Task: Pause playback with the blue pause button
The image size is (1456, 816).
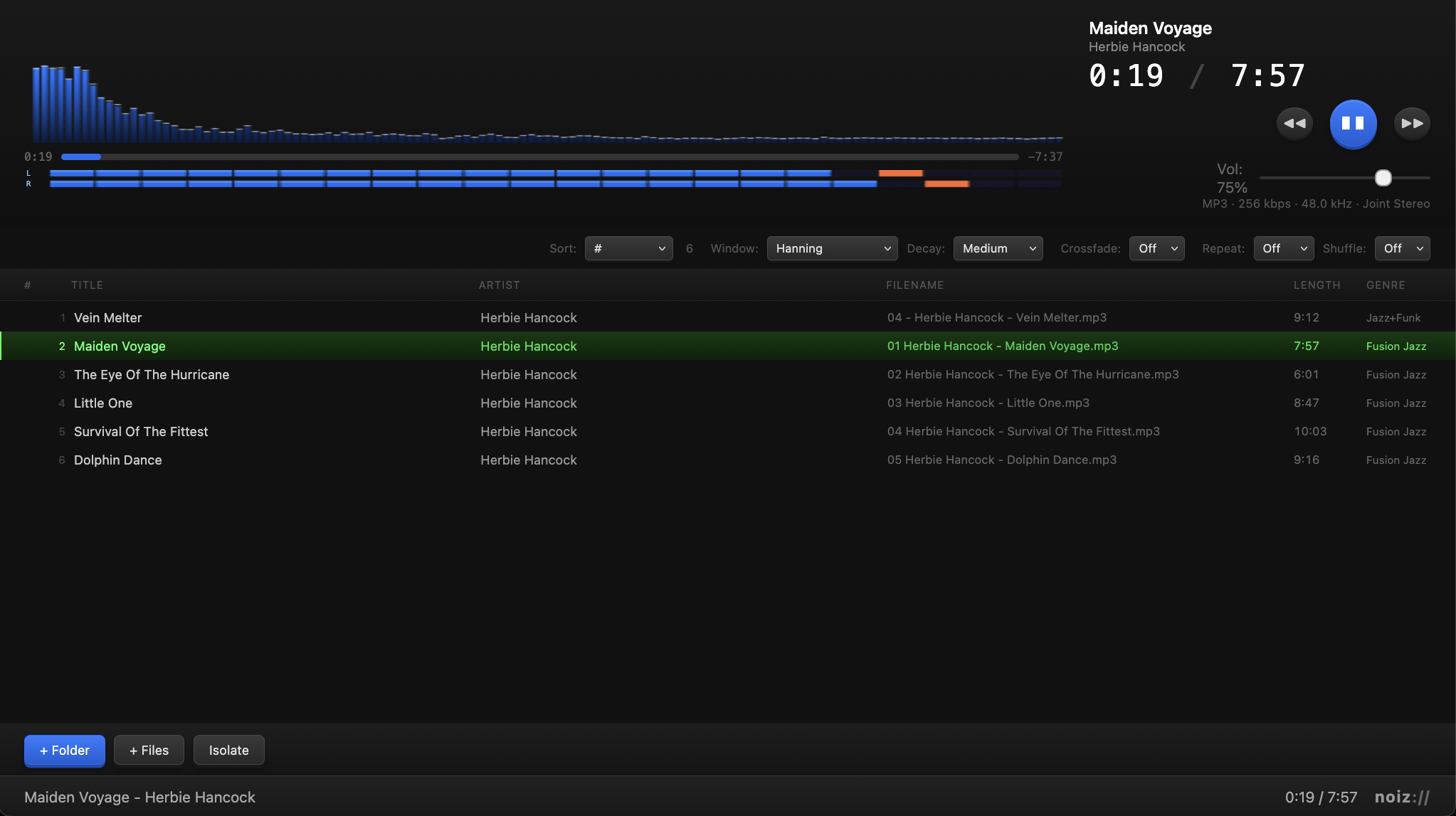Action: pyautogui.click(x=1353, y=123)
